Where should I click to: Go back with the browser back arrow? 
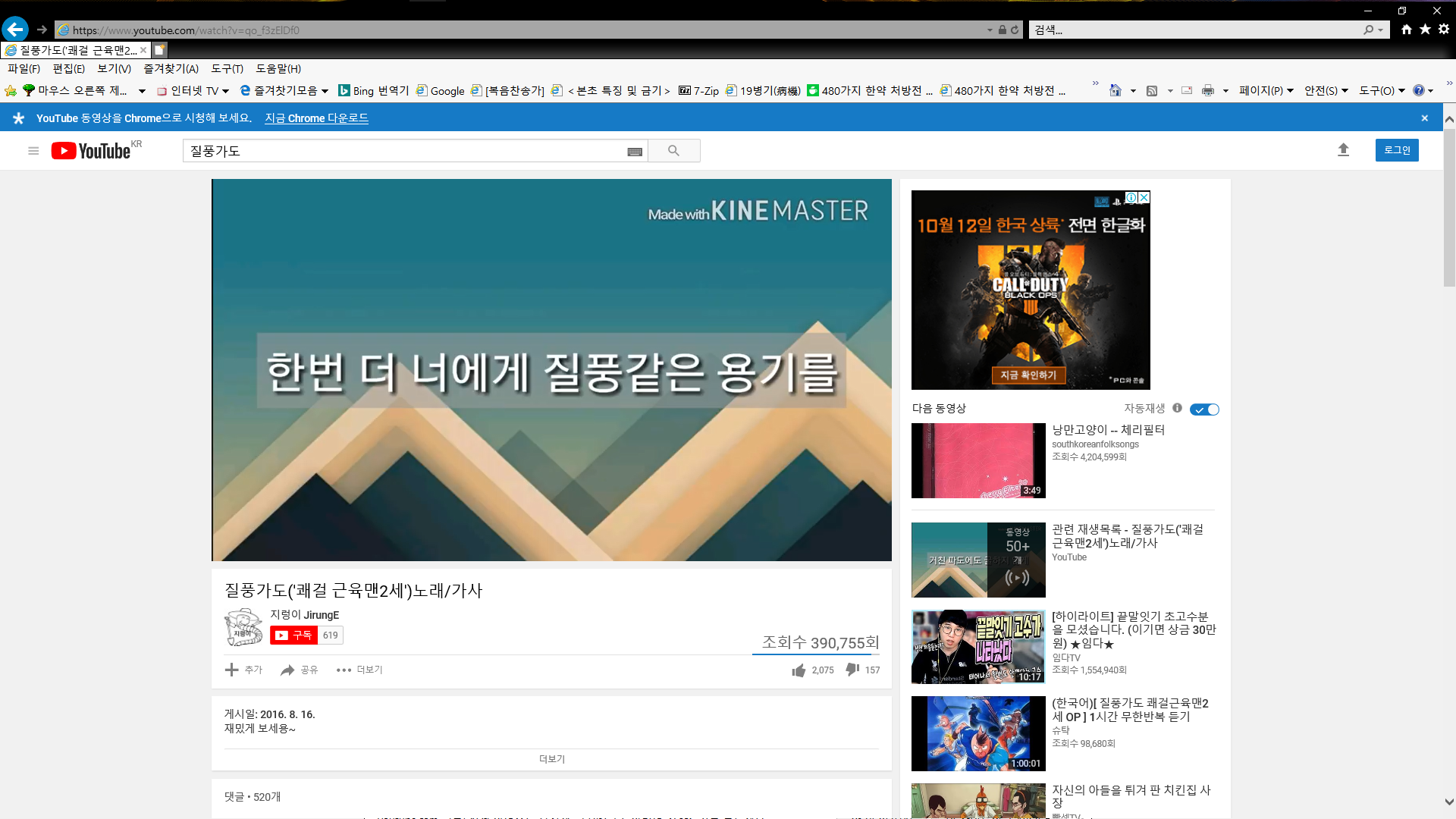pyautogui.click(x=15, y=30)
